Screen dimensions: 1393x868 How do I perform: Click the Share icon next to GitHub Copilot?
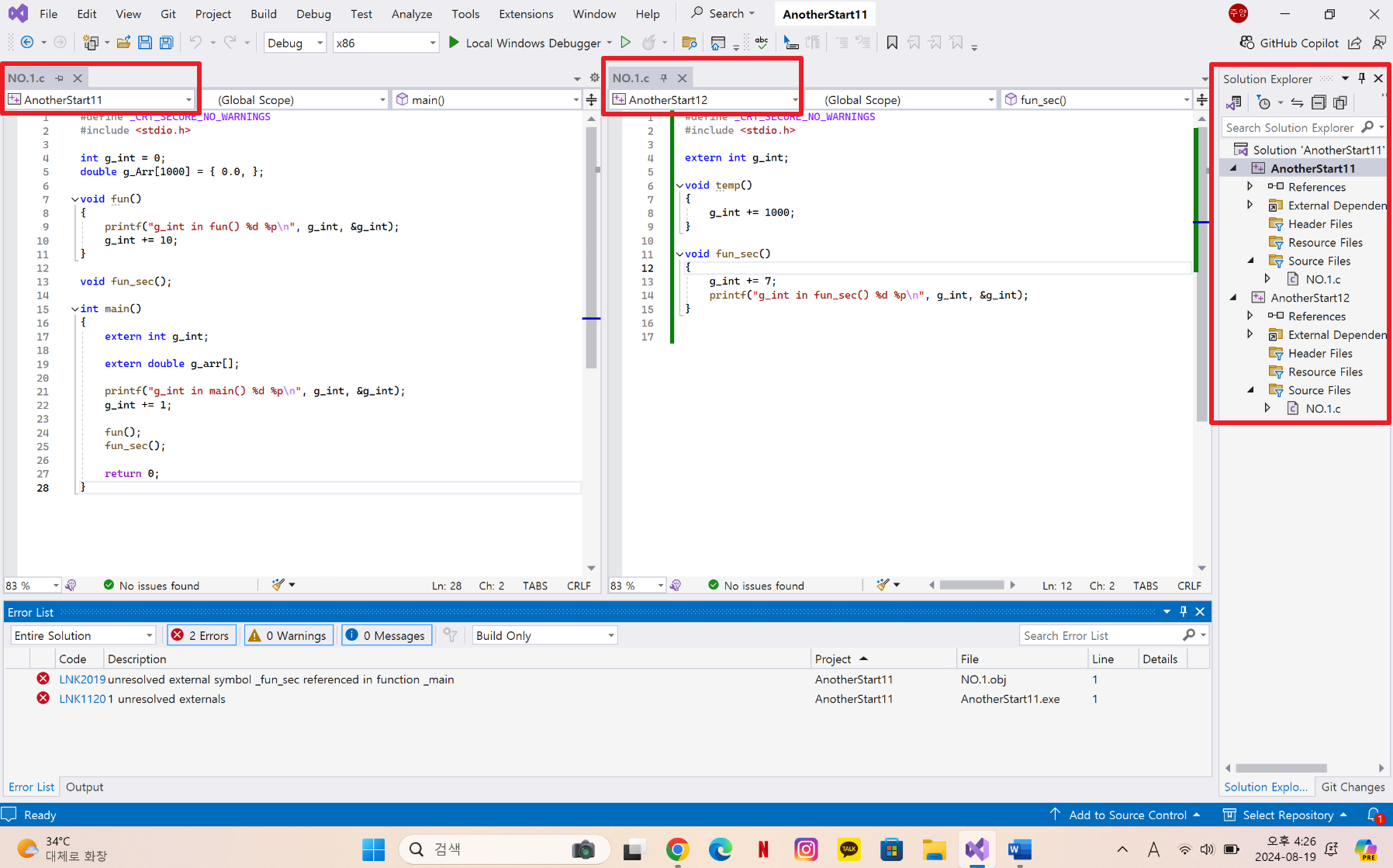1354,43
